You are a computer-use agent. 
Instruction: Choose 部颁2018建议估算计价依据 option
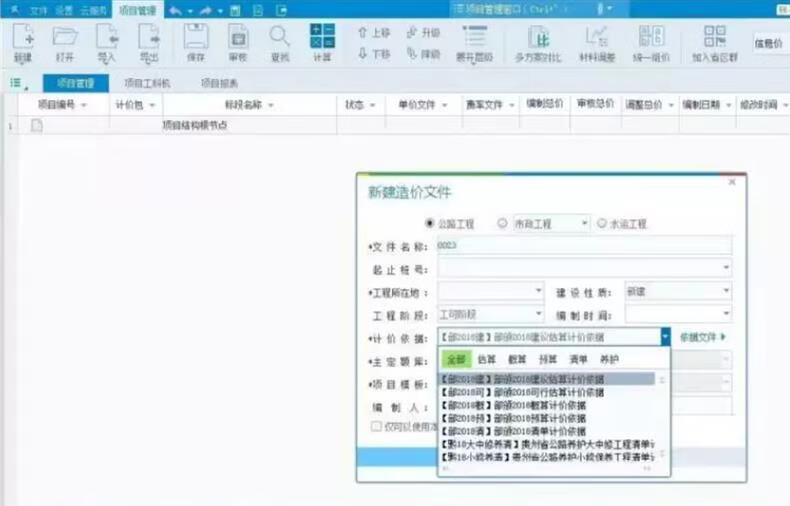pos(548,379)
